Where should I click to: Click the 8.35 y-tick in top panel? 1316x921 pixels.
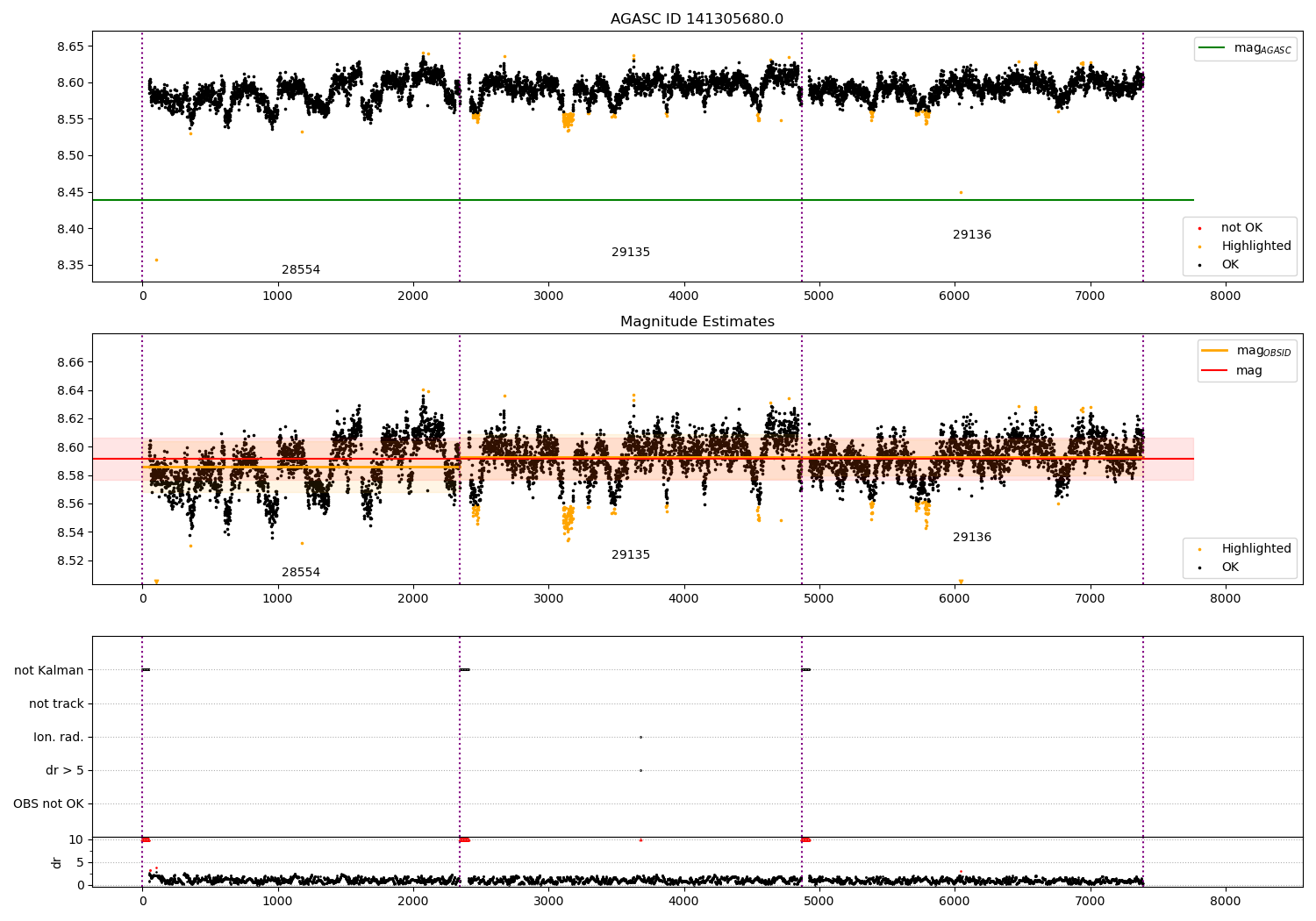69,266
